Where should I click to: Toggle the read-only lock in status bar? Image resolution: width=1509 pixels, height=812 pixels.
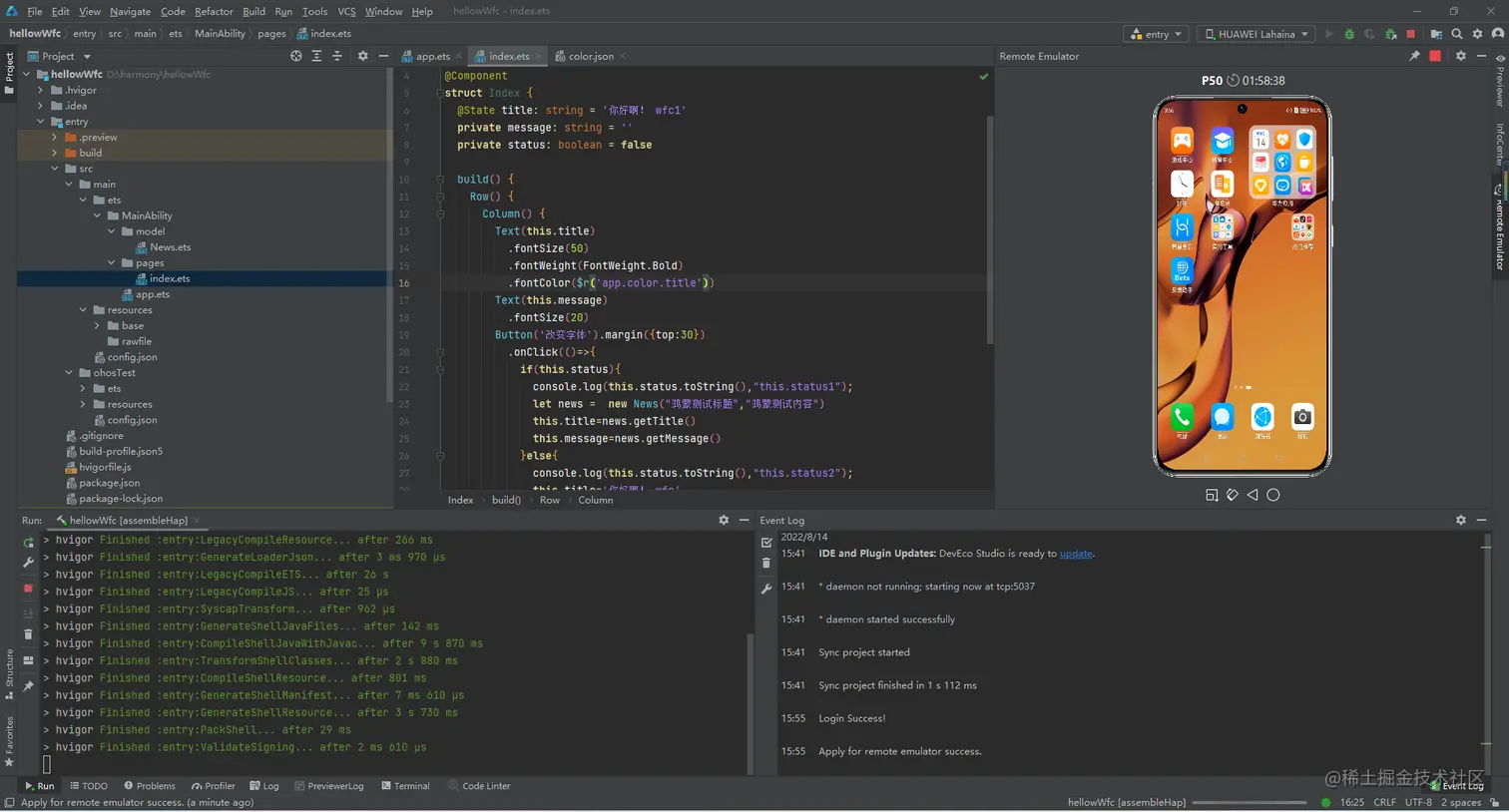[1494, 802]
